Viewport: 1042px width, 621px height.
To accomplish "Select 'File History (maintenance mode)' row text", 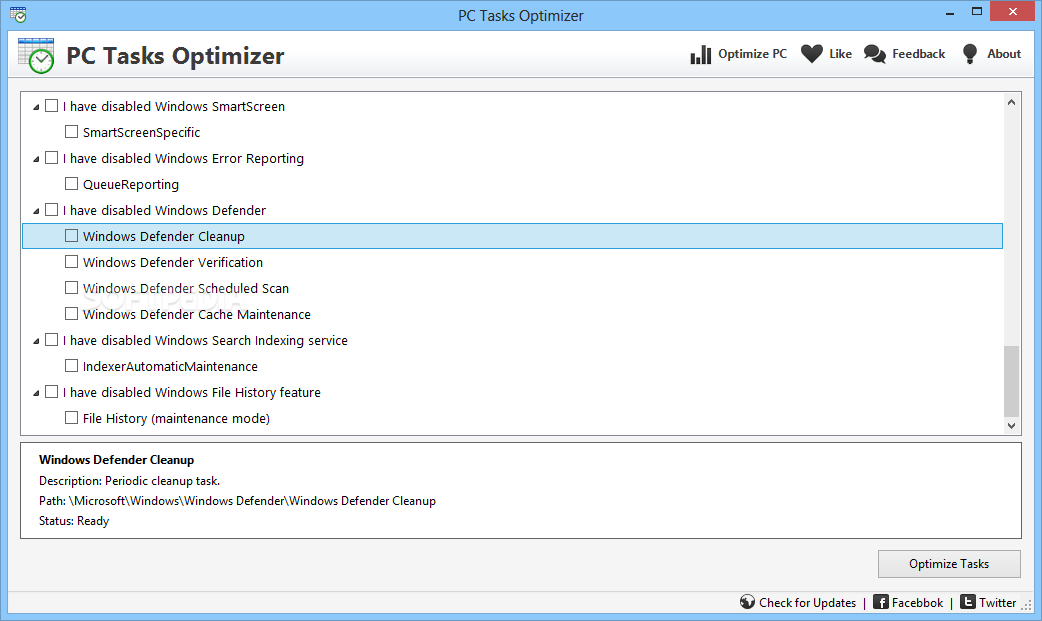I will (176, 418).
